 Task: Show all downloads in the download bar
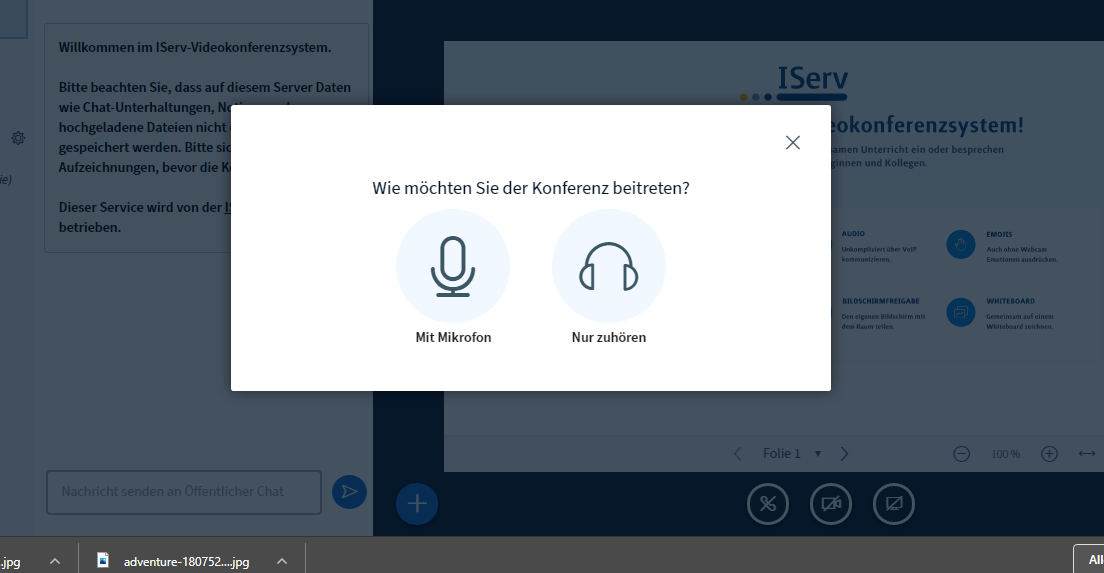pyautogui.click(x=1092, y=560)
